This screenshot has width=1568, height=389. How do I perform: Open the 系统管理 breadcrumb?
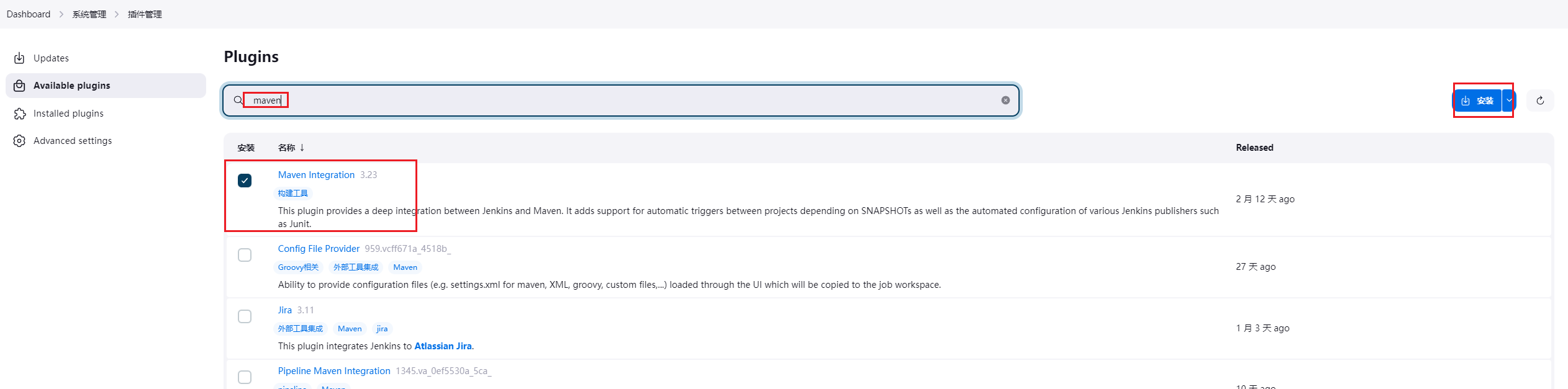(x=89, y=14)
